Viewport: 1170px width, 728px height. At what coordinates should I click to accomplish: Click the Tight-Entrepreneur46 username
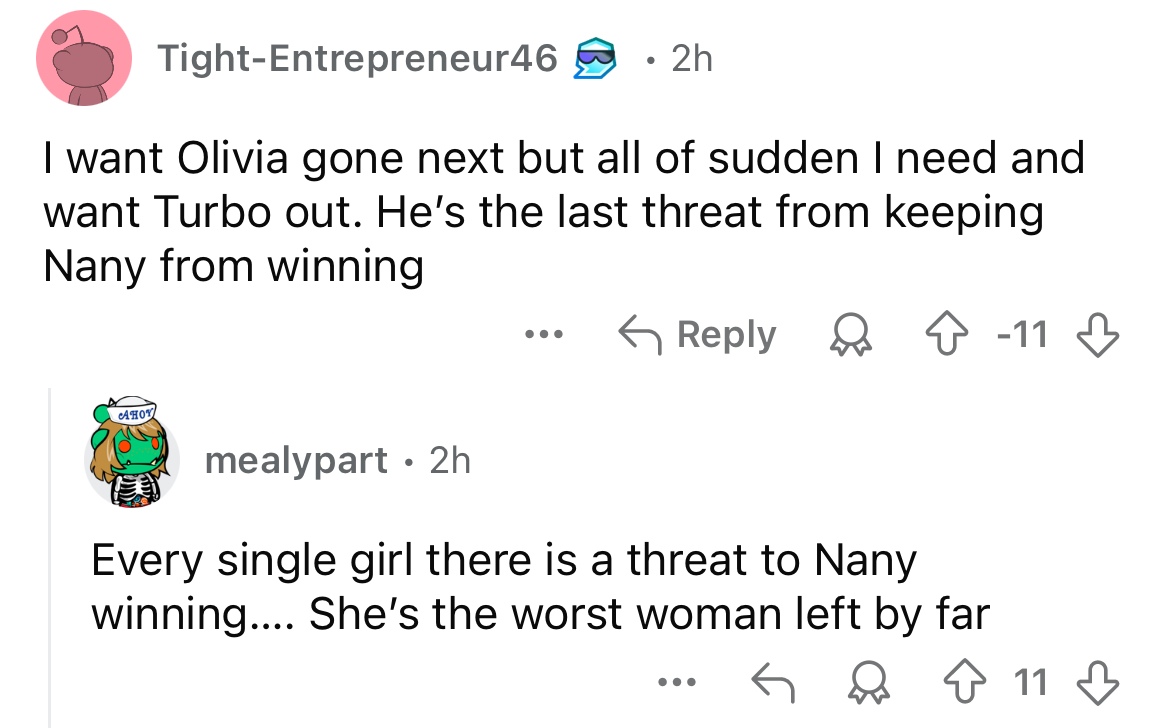point(357,58)
